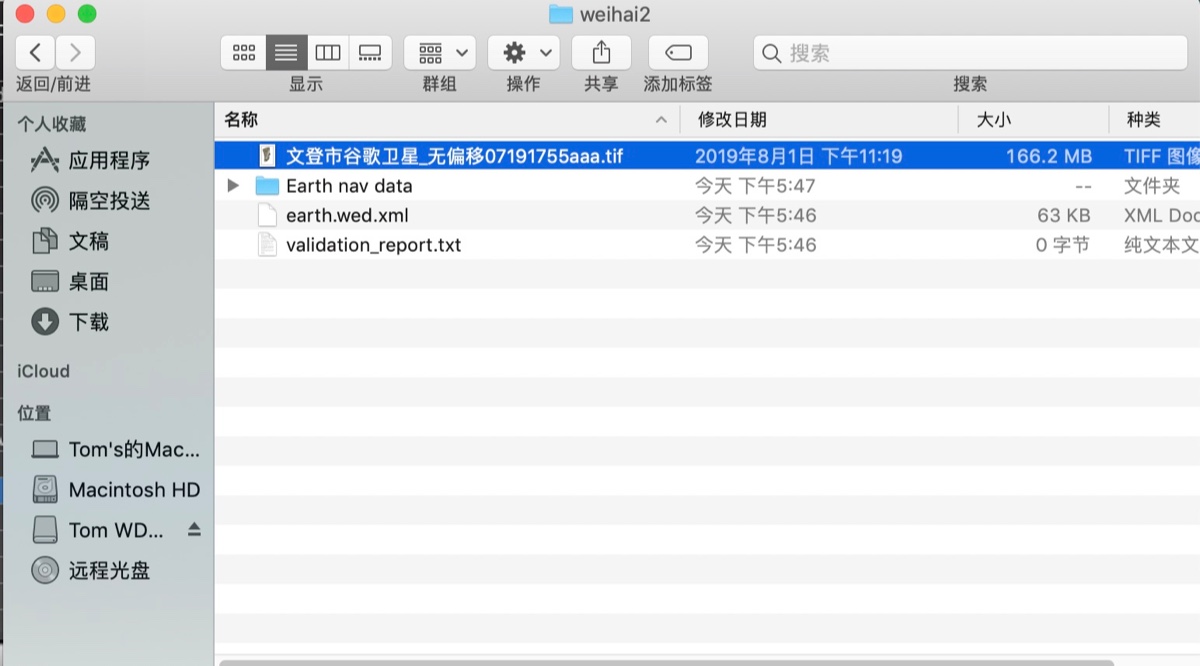This screenshot has width=1200, height=666.
Task: Click the forward navigation arrow
Action: tap(75, 53)
